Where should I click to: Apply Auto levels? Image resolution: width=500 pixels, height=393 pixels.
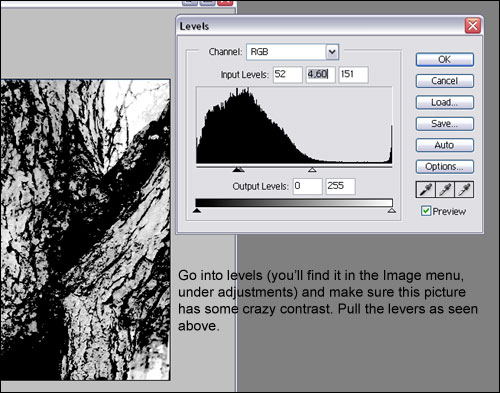445,145
